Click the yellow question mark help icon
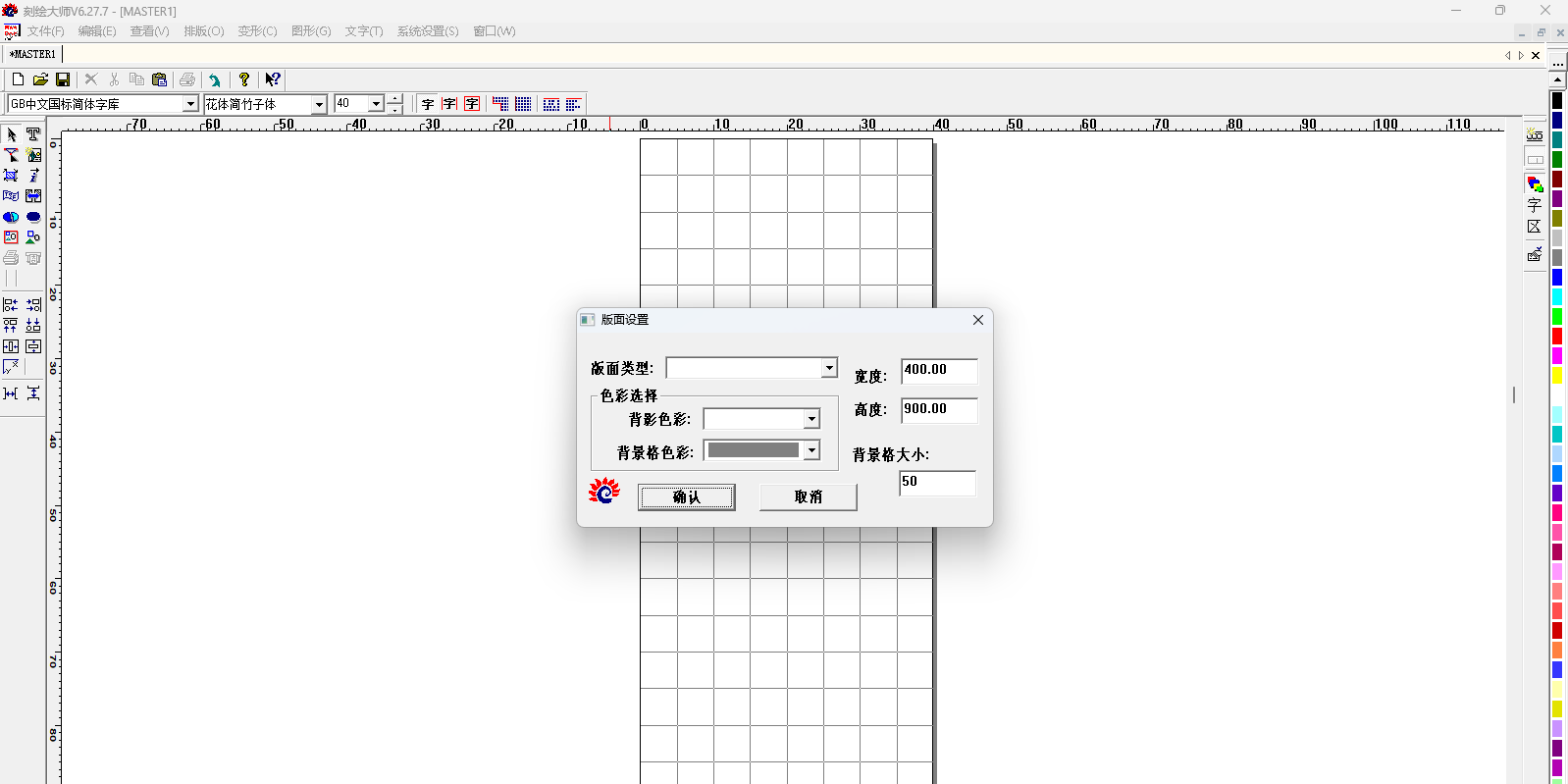1568x784 pixels. click(244, 79)
